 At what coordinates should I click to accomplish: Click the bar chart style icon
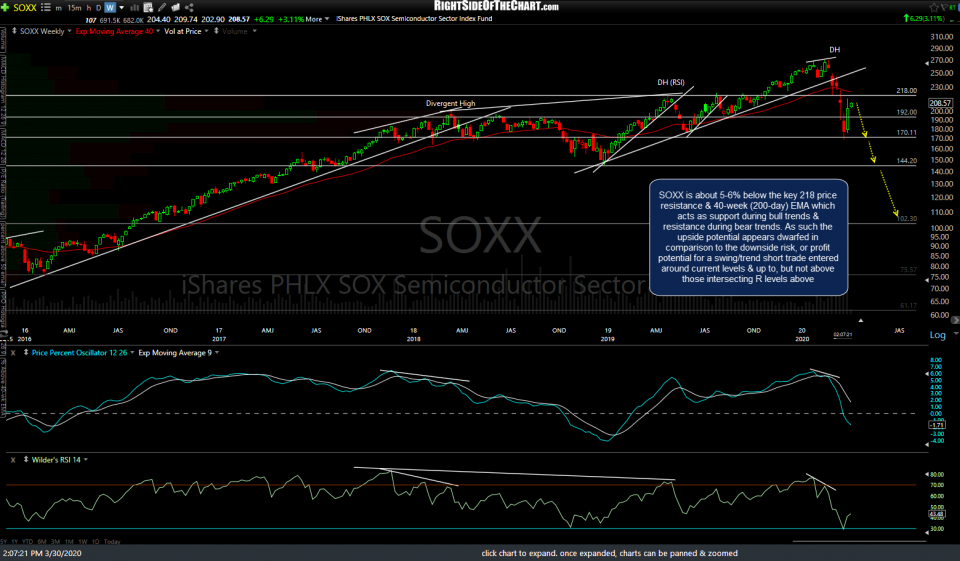click(135, 8)
